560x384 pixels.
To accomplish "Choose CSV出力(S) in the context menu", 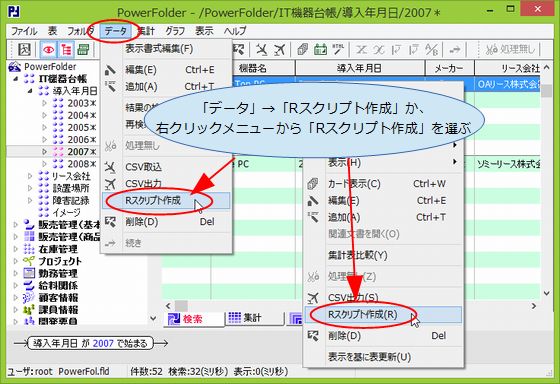I will 383,298.
